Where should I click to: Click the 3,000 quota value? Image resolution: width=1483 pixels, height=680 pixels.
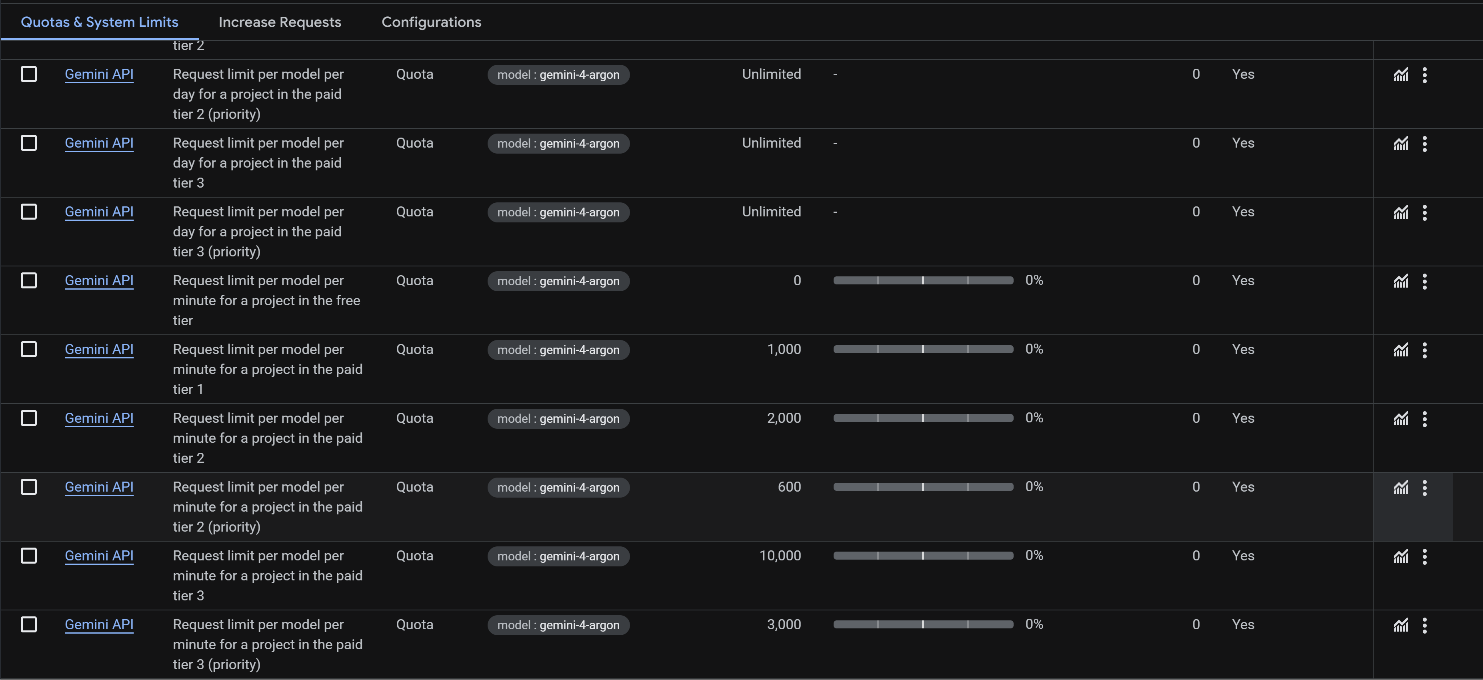pos(784,625)
